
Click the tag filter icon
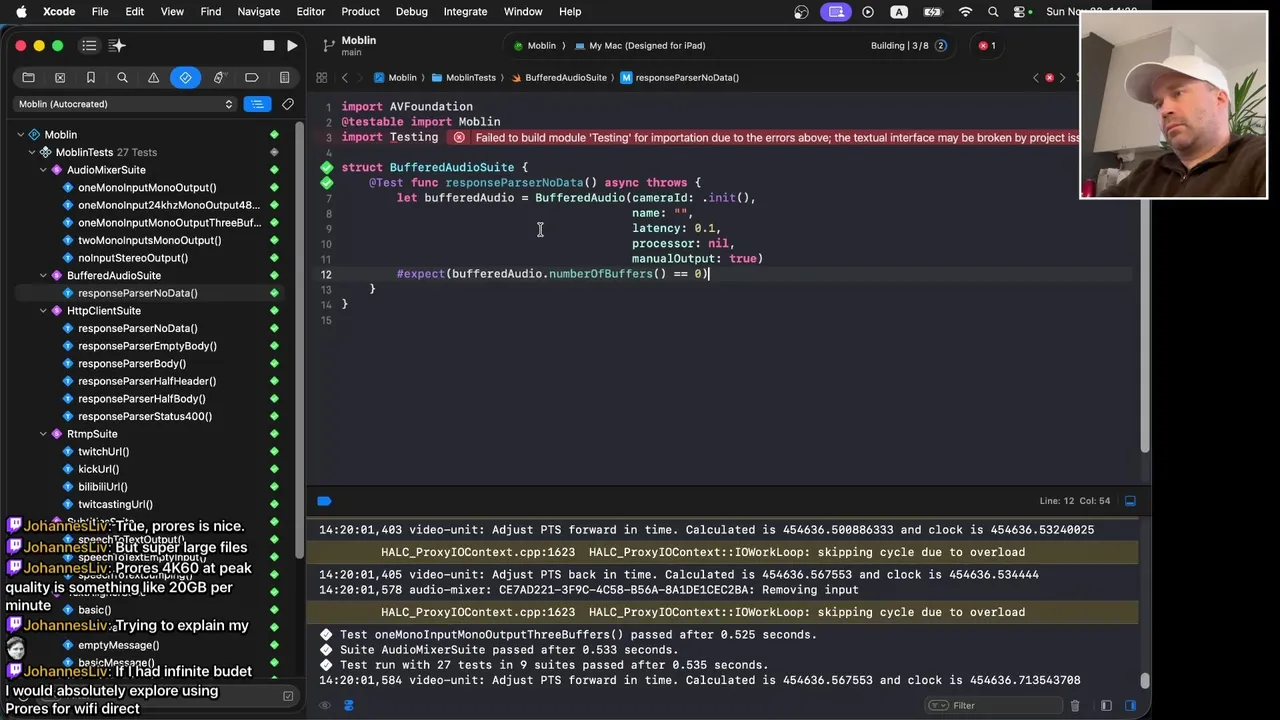(288, 104)
